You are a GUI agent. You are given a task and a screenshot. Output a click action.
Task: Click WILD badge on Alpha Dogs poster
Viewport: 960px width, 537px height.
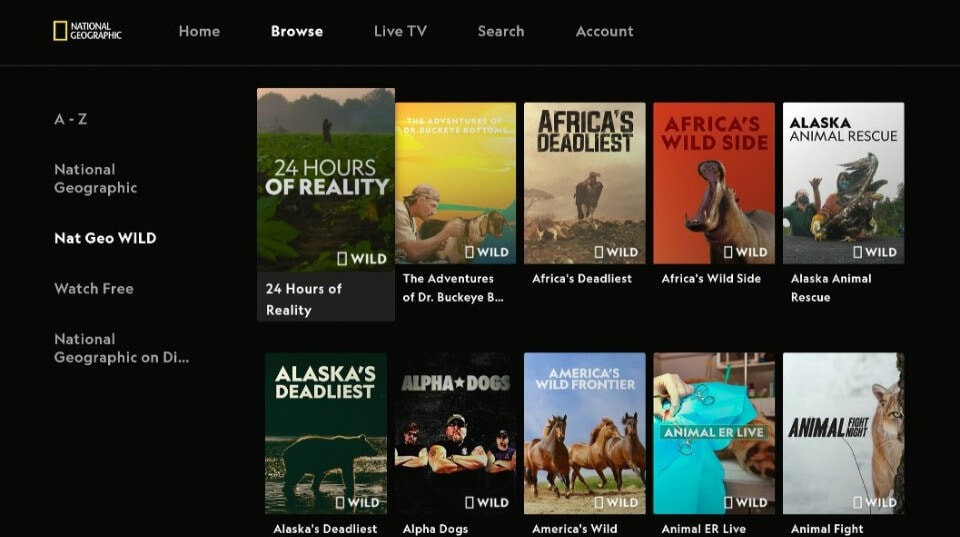(487, 503)
